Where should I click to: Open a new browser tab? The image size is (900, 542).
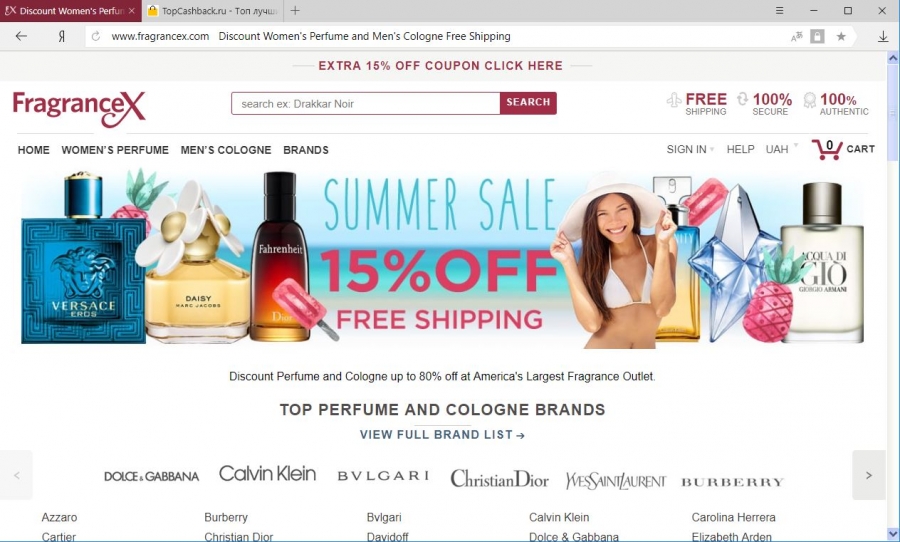[295, 10]
